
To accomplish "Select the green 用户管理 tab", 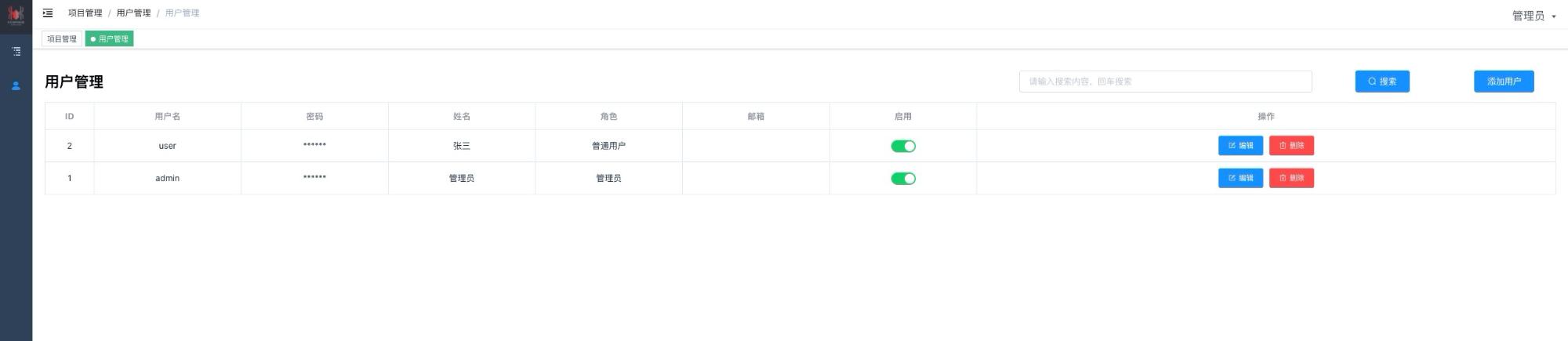I will pos(110,38).
